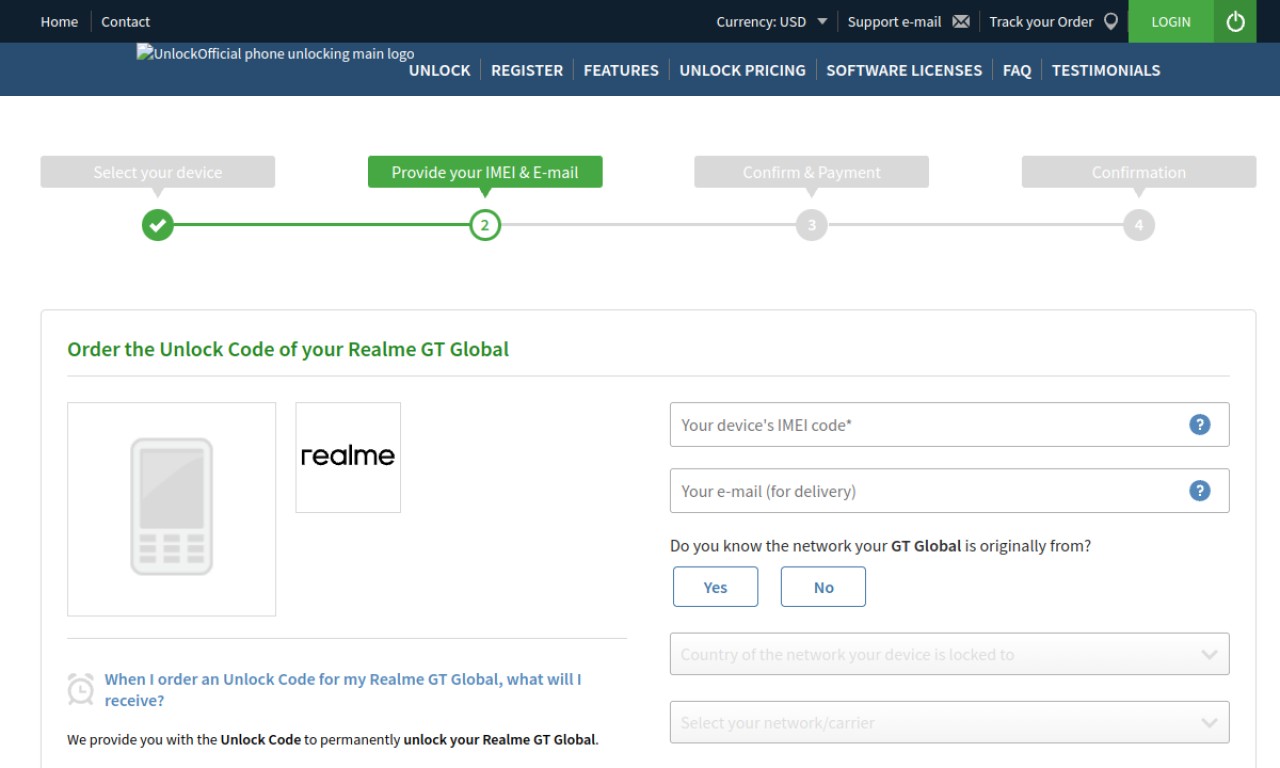Open the Contact link in top bar
The image size is (1280, 768).
125,22
